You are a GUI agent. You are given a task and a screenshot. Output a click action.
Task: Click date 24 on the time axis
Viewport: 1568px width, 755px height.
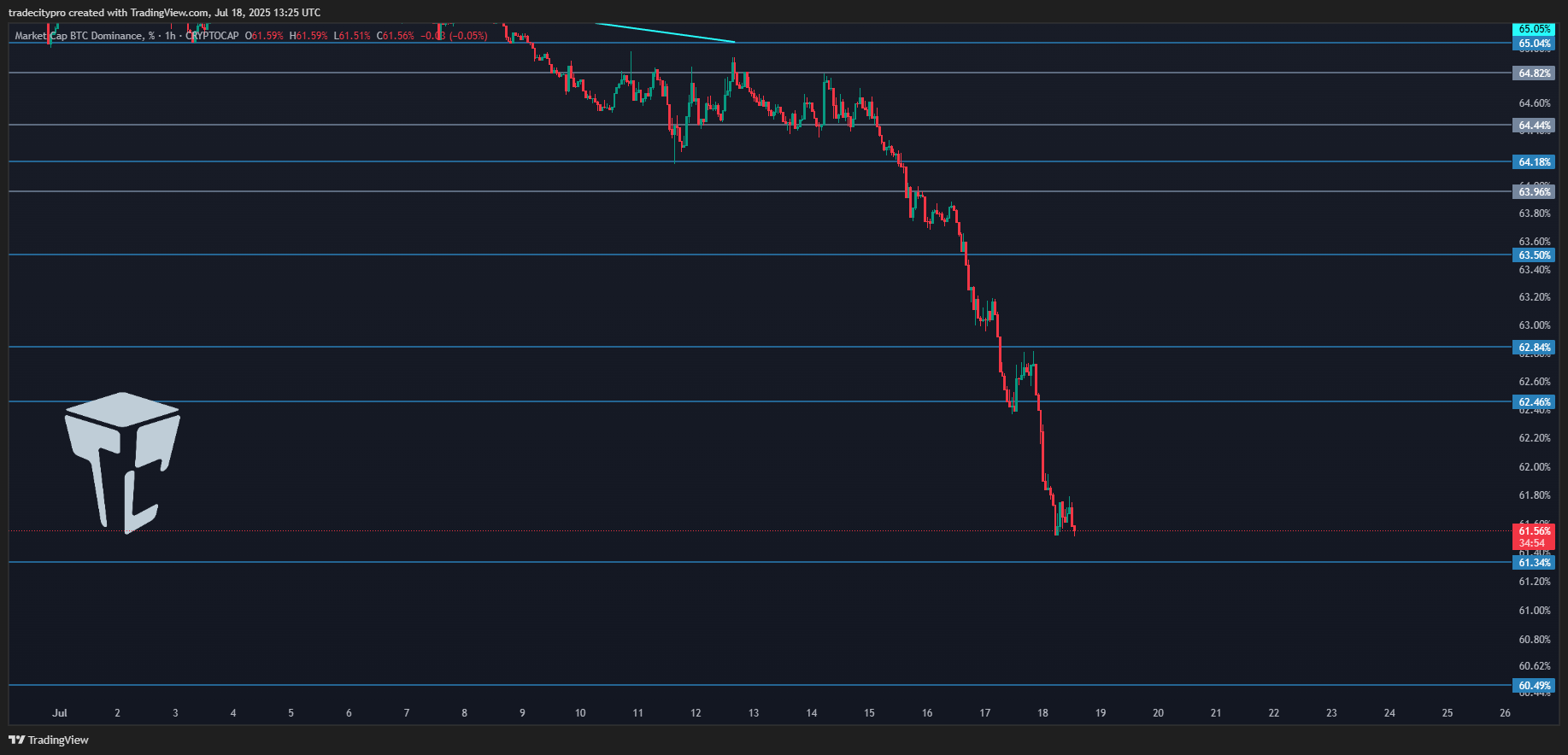pos(1389,713)
